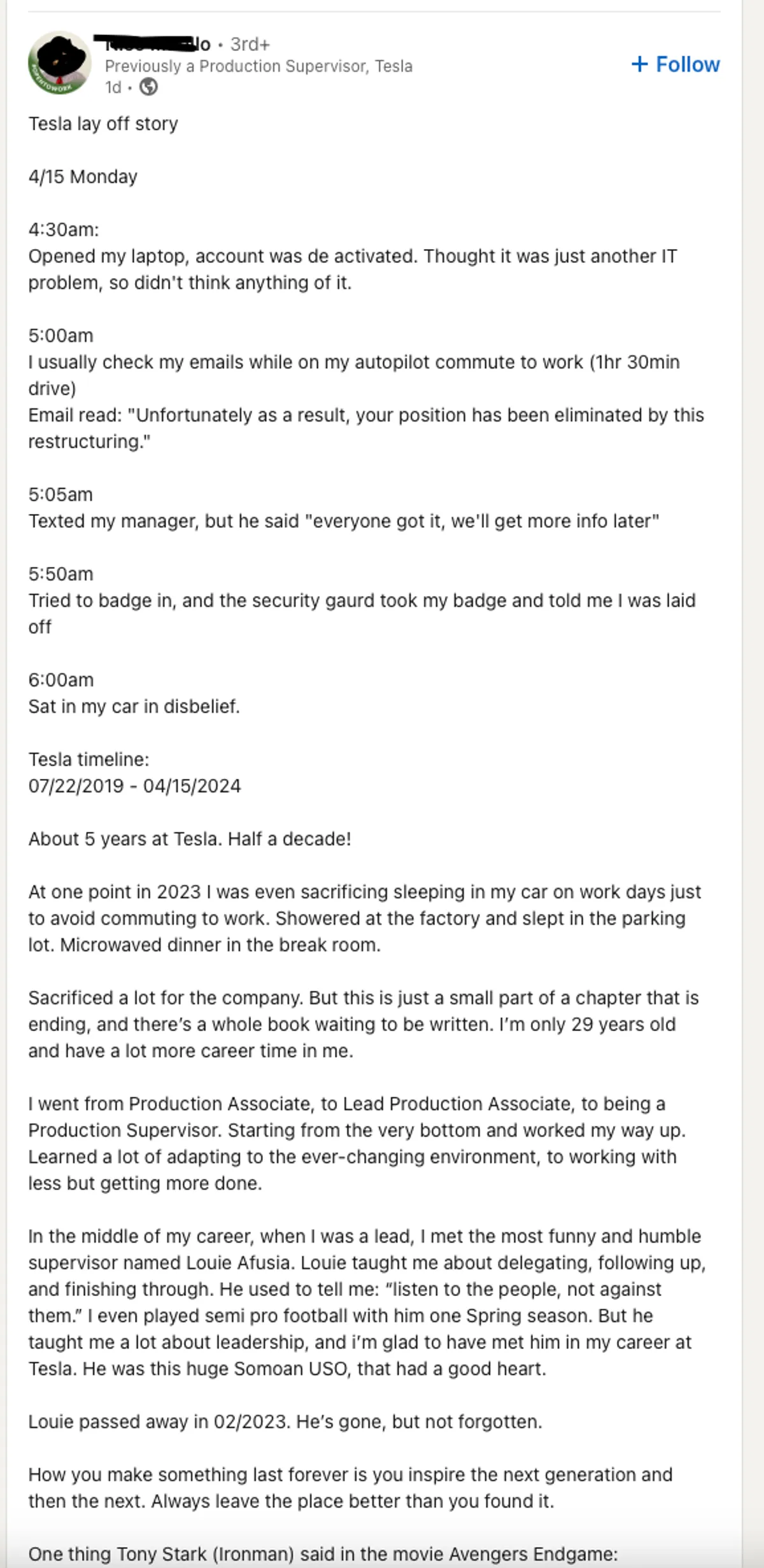Click the "1d" post timestamp
764x1568 pixels.
click(113, 87)
